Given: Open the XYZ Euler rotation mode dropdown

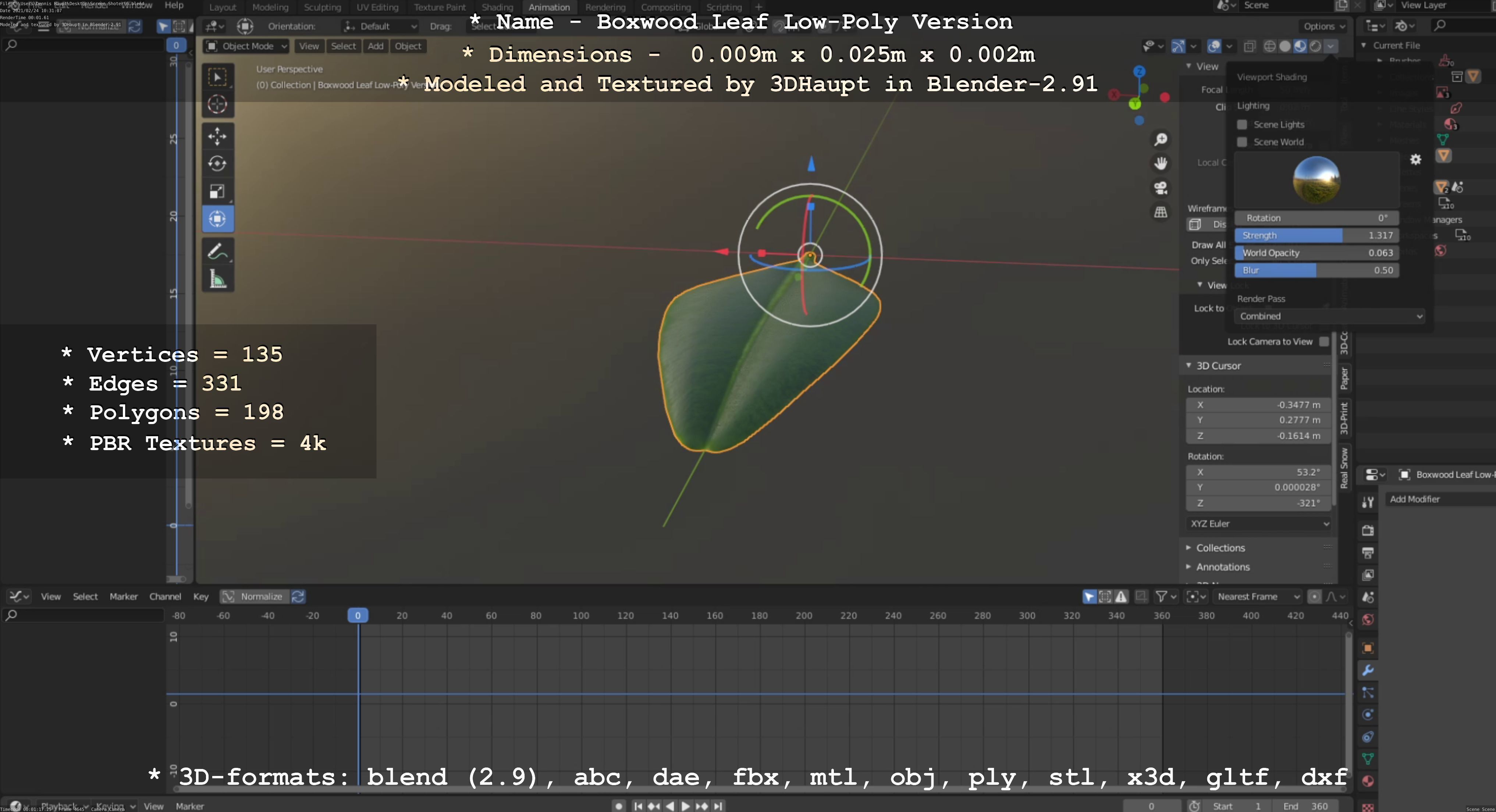Looking at the screenshot, I should [x=1258, y=524].
